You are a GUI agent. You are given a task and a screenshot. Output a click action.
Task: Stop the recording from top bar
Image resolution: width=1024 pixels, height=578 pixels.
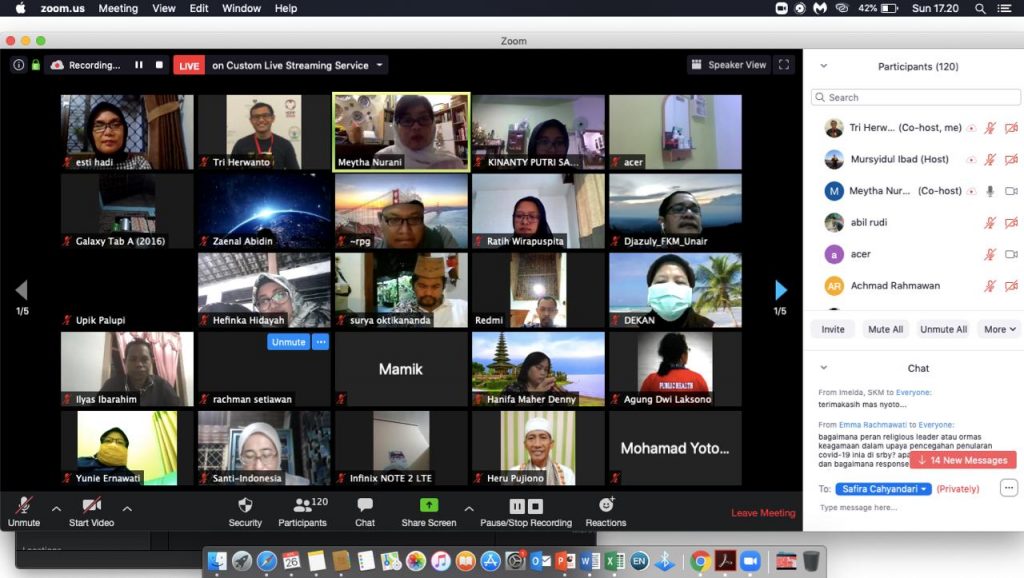(159, 65)
